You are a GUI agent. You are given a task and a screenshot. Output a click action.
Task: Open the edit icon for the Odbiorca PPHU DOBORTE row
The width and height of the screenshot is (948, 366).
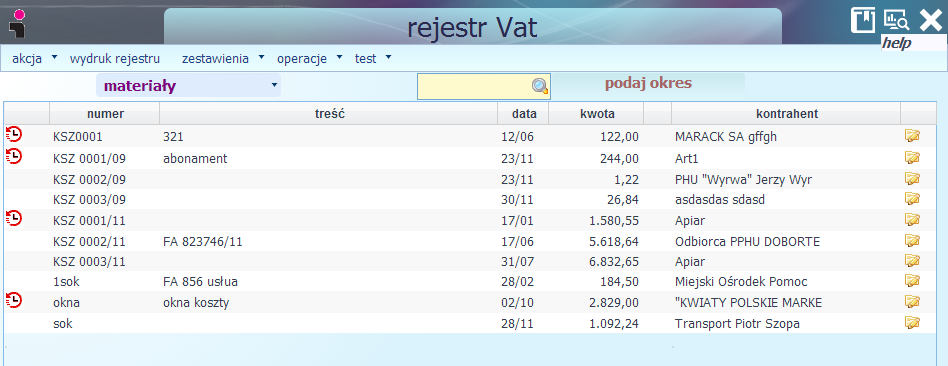(912, 240)
